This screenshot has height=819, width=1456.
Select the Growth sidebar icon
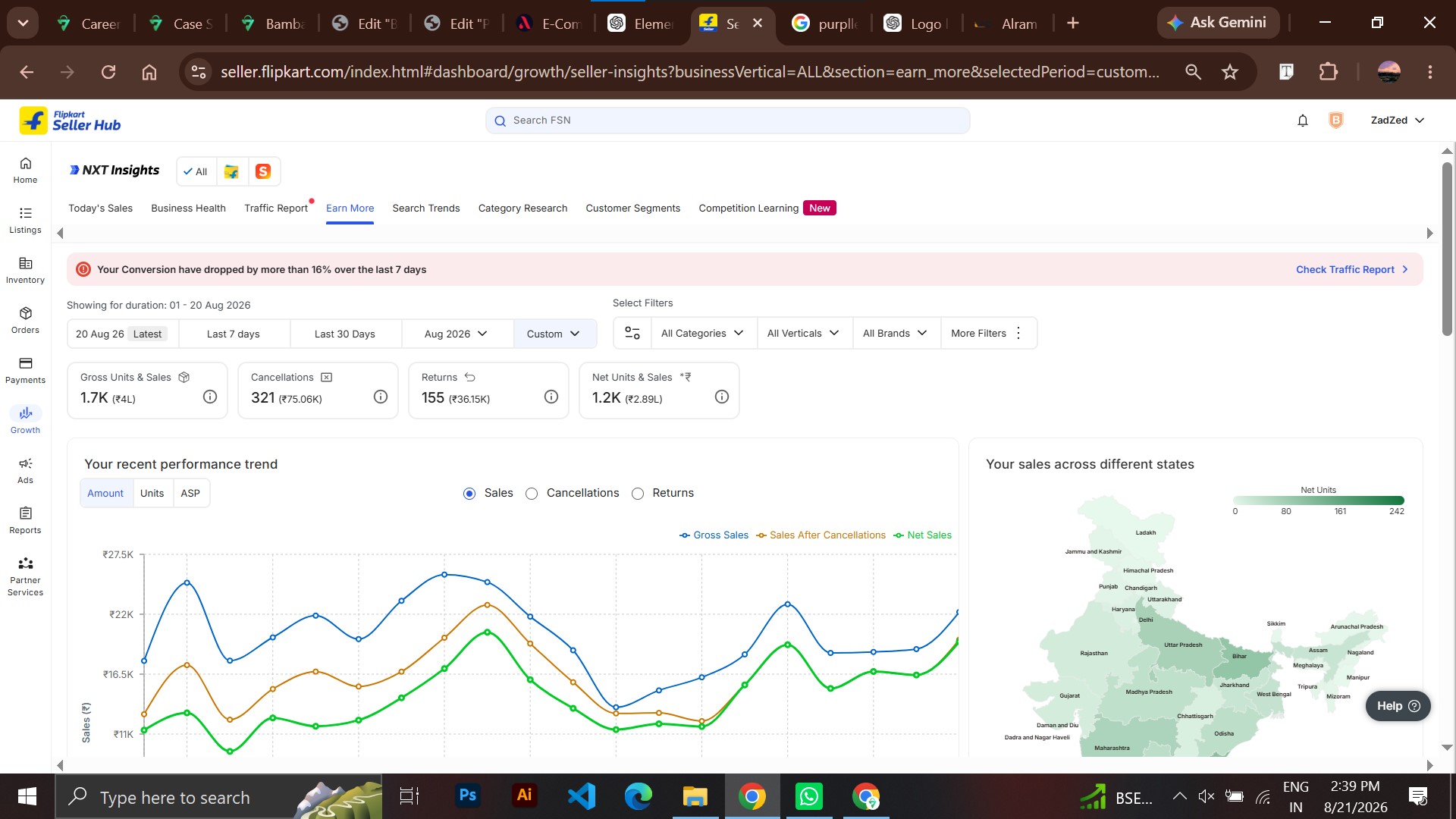point(25,413)
